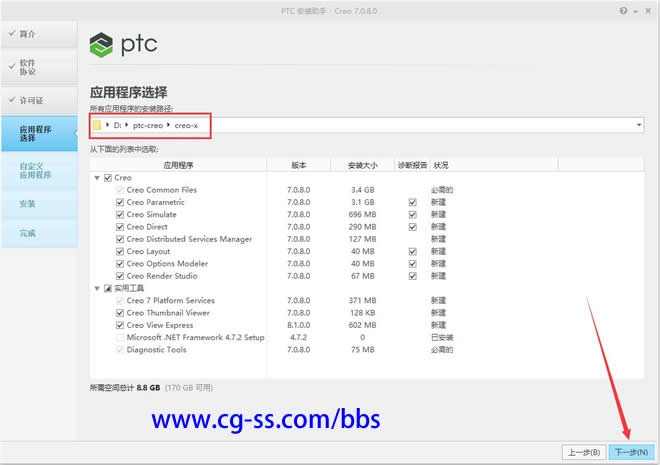Click the 上一步(B) button

pos(583,452)
